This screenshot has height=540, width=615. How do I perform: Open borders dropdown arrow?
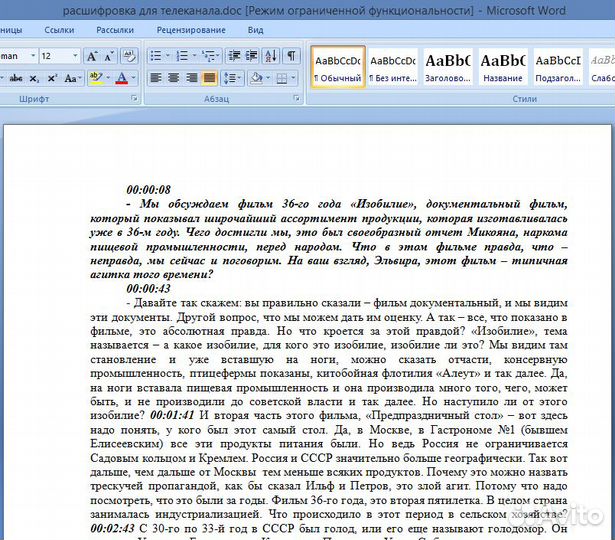tap(293, 78)
